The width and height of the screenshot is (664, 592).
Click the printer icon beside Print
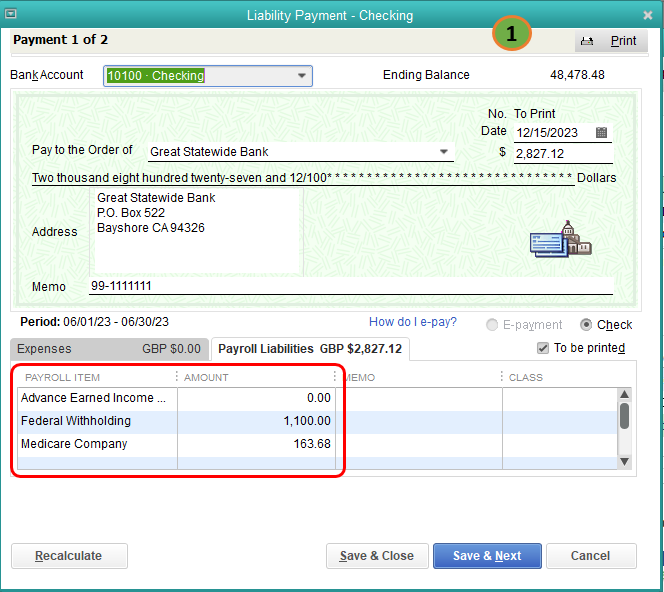(x=587, y=41)
